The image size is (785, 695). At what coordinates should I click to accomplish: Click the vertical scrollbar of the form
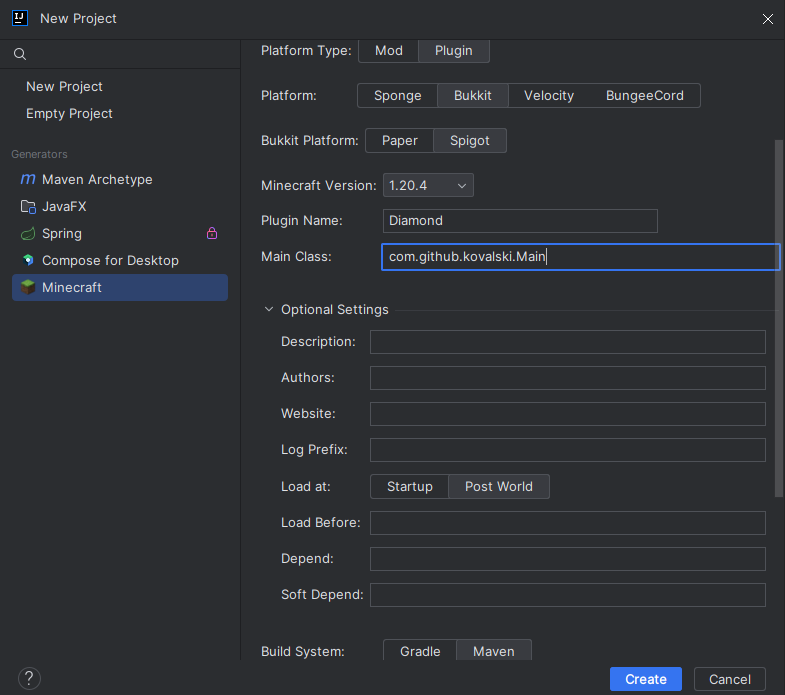[779, 318]
